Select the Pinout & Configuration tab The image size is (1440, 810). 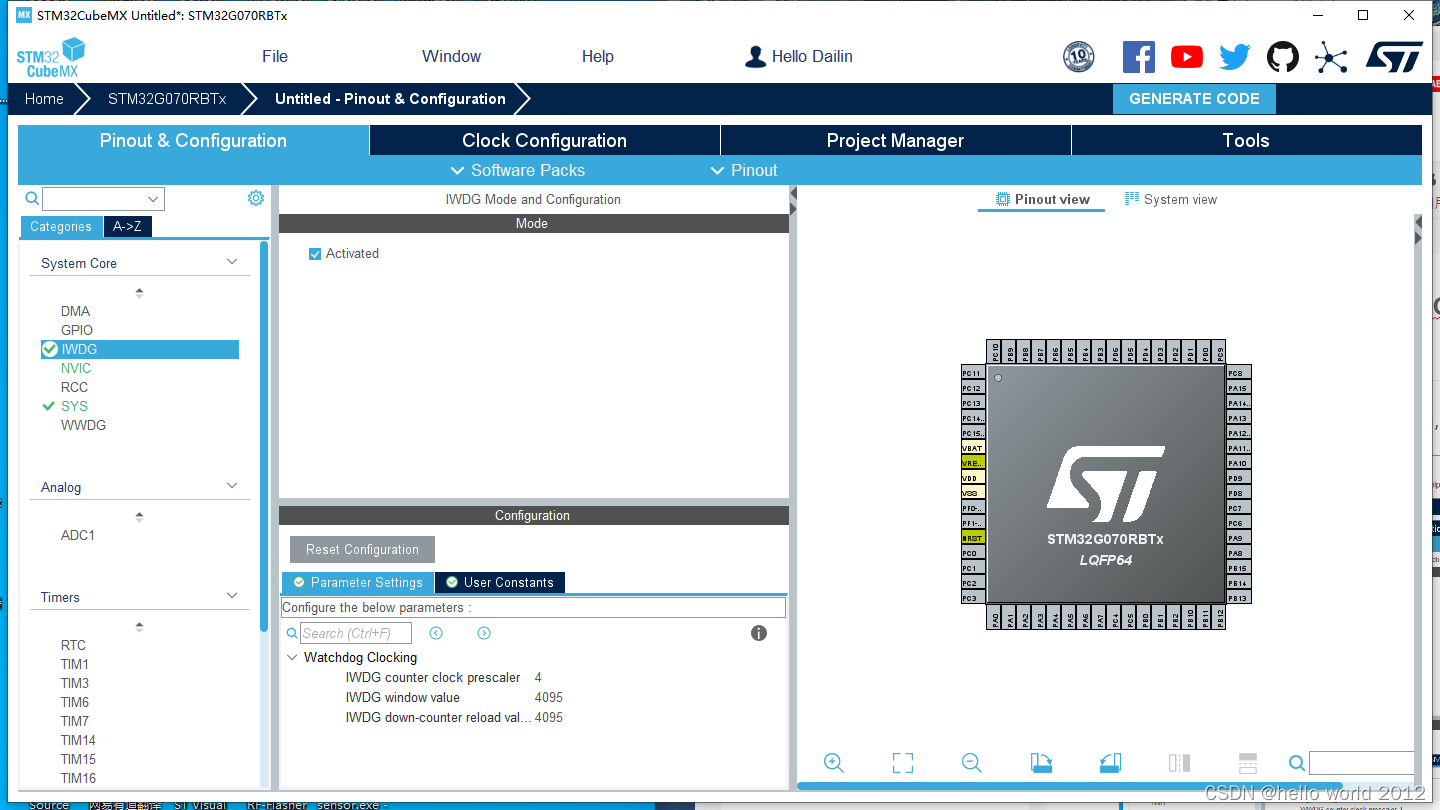193,141
